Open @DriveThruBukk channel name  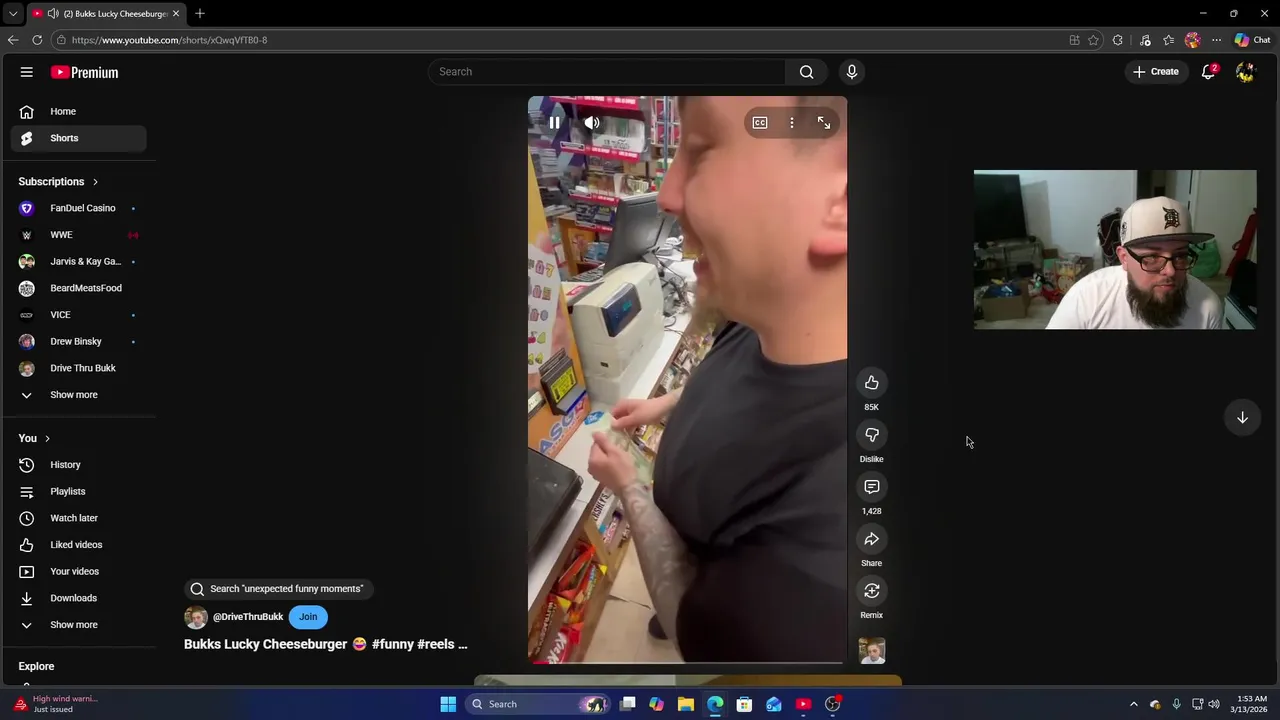(248, 617)
